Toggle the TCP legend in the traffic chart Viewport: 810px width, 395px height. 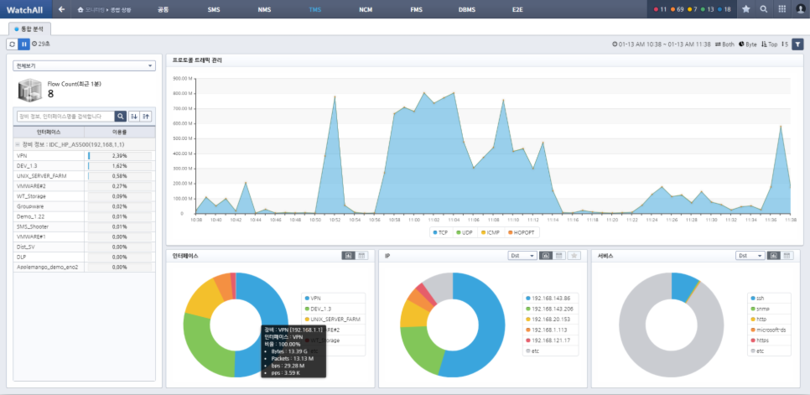(x=440, y=232)
